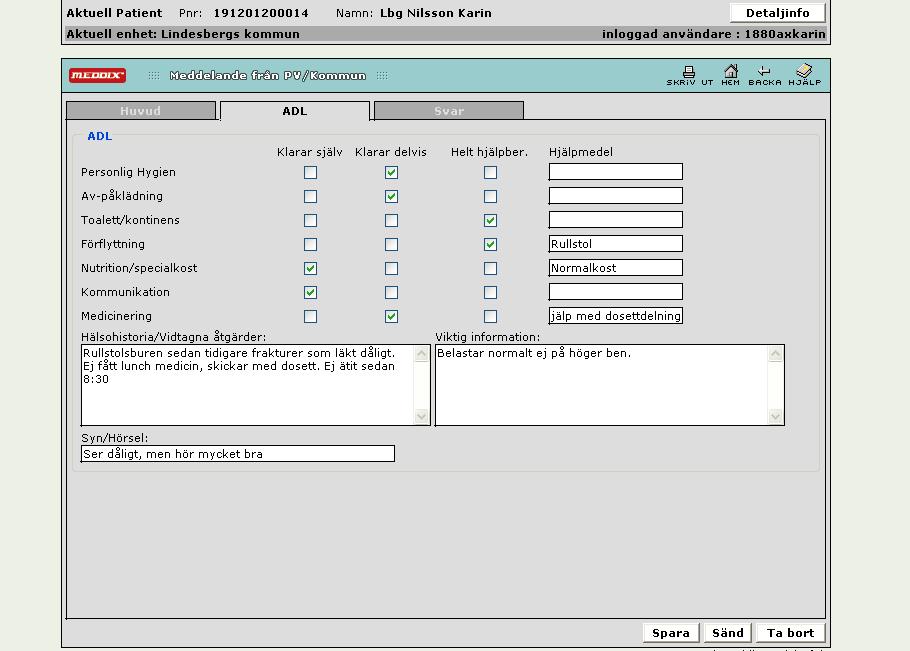The height and width of the screenshot is (651, 910).
Task: Uncheck Klarar delvis for Personlig Hygien
Action: point(391,172)
